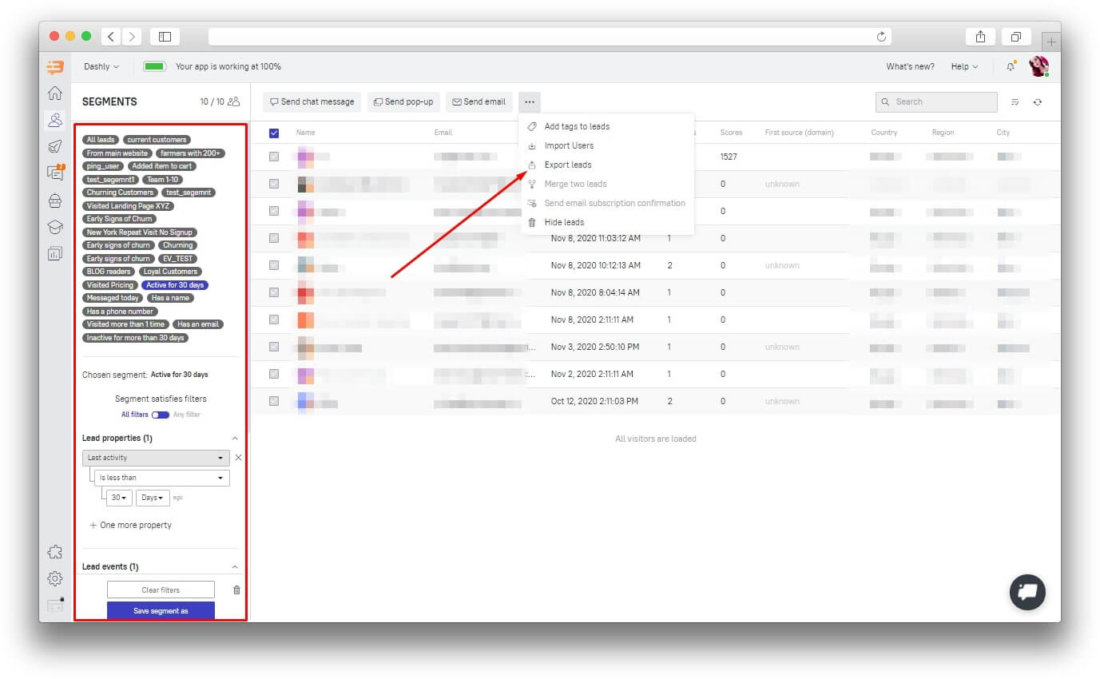Open the chat widget bubble bottom right
1100x679 pixels.
(1026, 593)
